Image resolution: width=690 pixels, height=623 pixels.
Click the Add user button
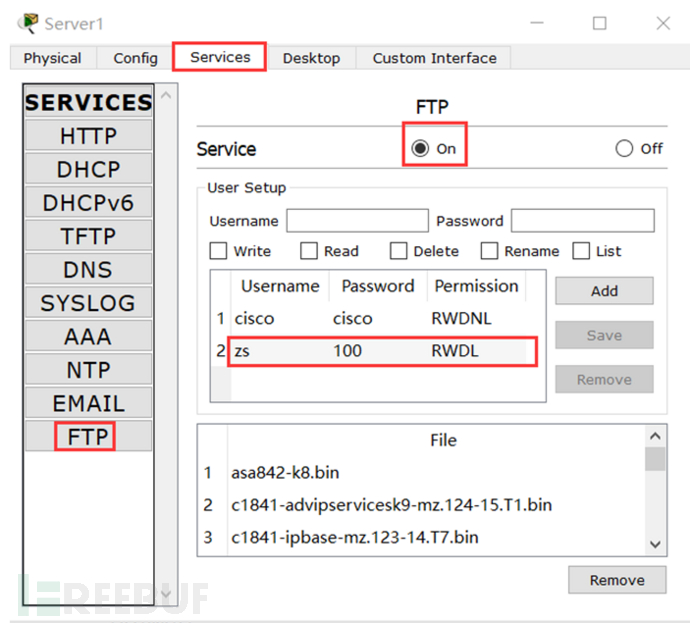pyautogui.click(x=604, y=291)
